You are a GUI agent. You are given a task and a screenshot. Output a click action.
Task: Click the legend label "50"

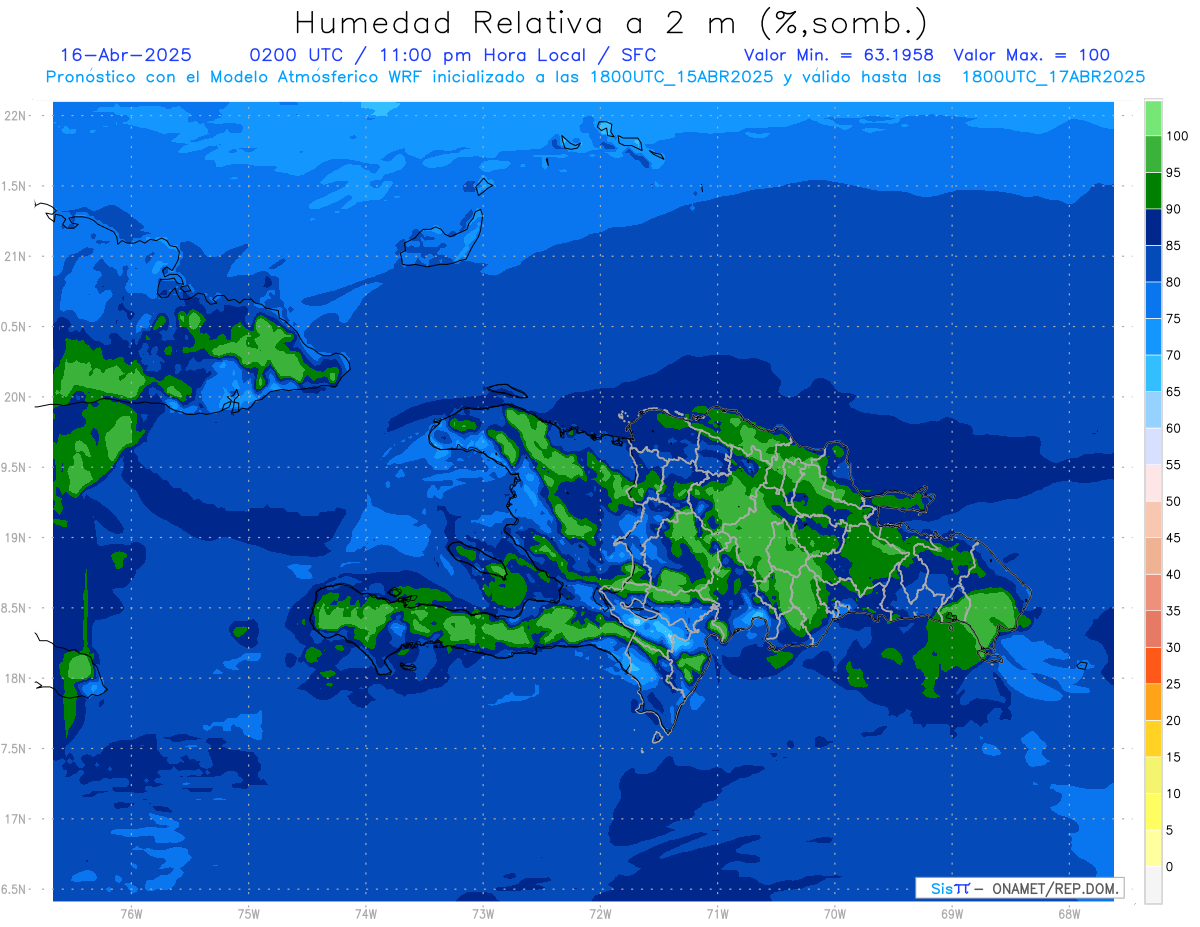pos(1173,501)
